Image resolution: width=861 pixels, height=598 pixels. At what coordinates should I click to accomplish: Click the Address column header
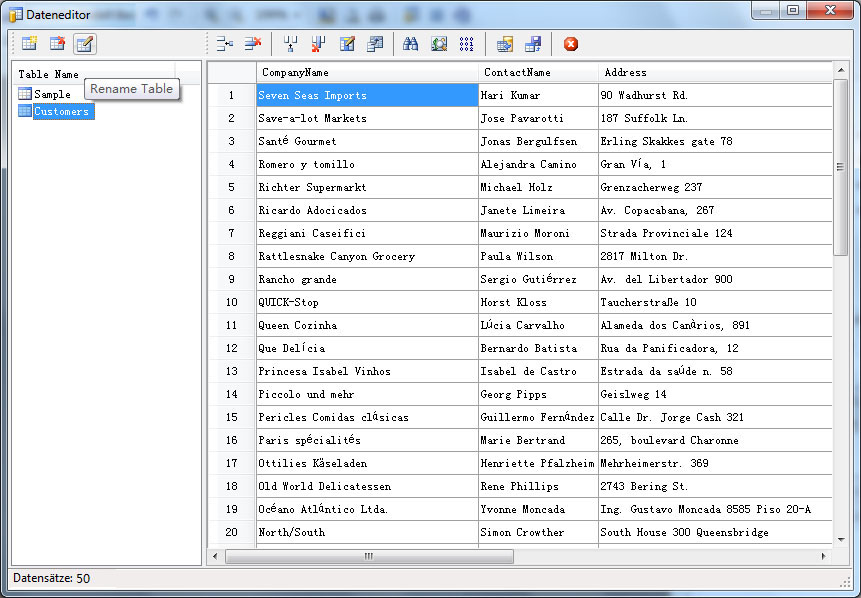point(715,72)
